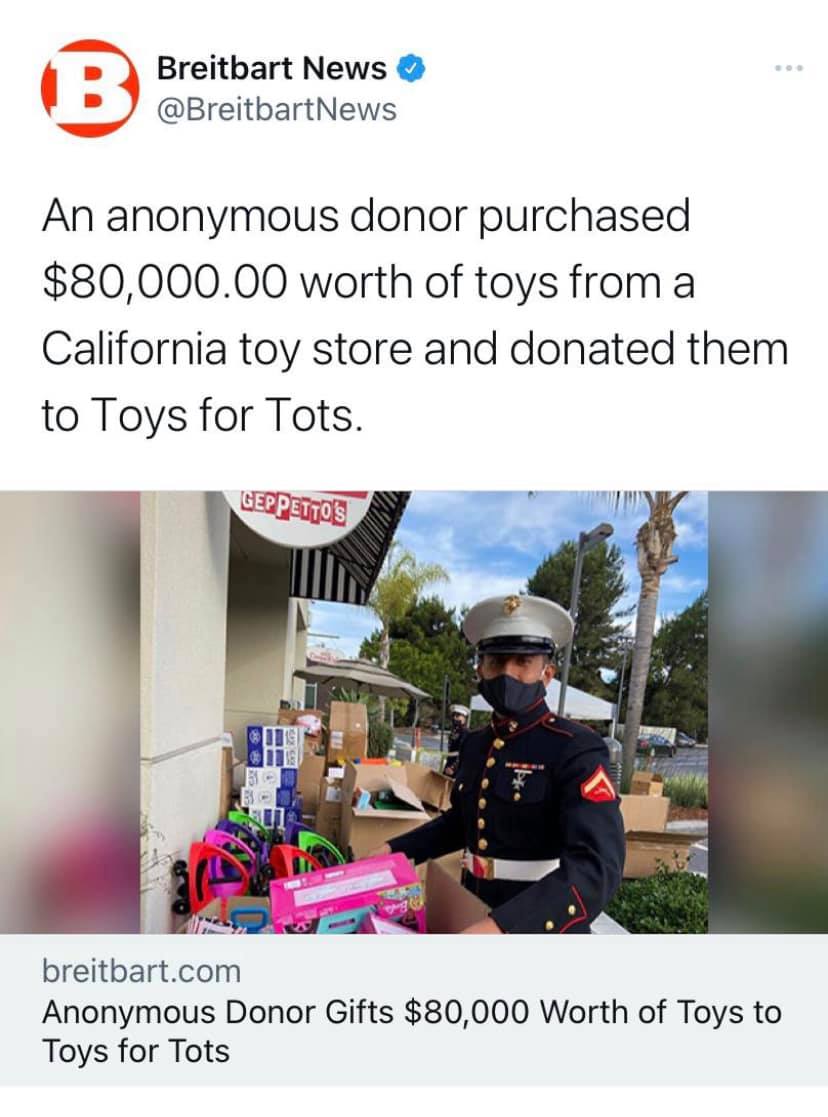Click the Marine's white uniform cap
Screen dimensions: 828x1117
coord(517,623)
